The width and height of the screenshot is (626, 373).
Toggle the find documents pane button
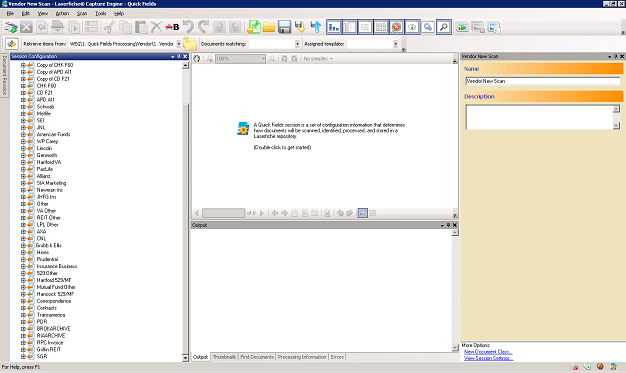pos(428,27)
